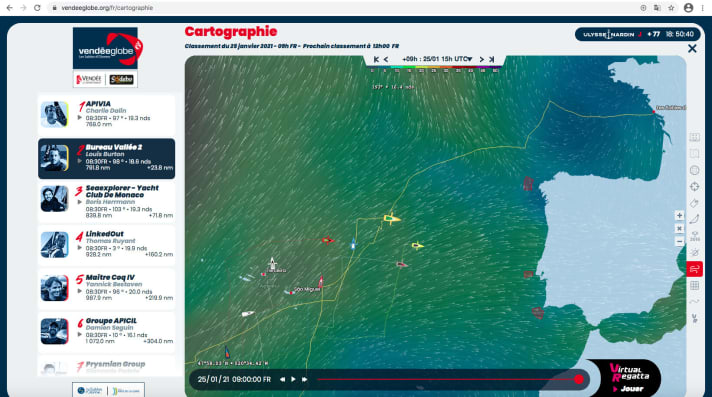The height and width of the screenshot is (397, 712).
Task: Toggle the red wind layer button
Action: click(694, 269)
